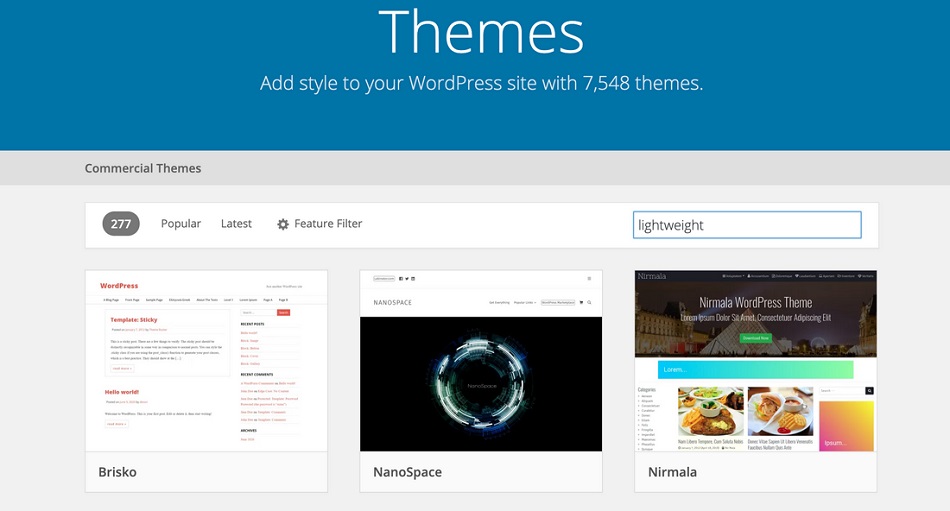Open the Feature Filter text link
Image resolution: width=950 pixels, height=511 pixels.
tap(328, 224)
